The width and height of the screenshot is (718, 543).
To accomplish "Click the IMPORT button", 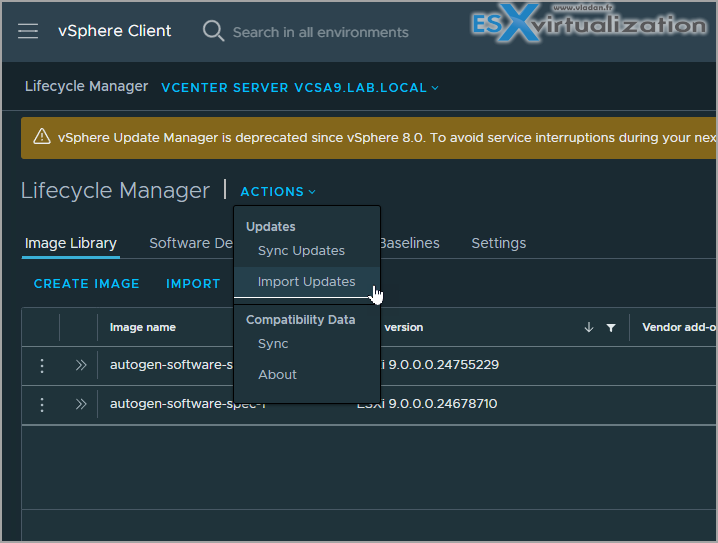I will click(x=193, y=283).
